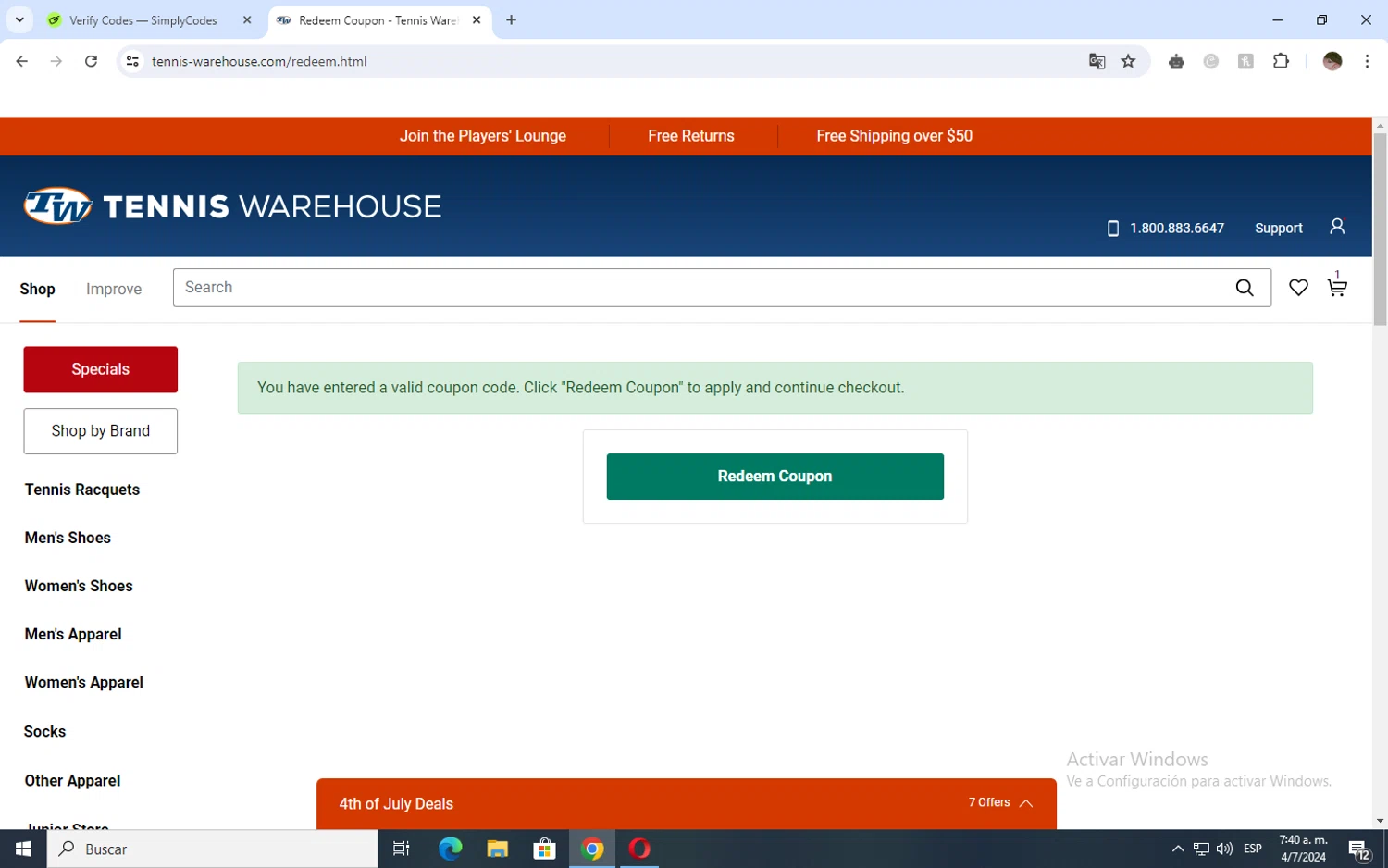Show hidden tray icons
The image size is (1388, 868).
click(x=1177, y=849)
